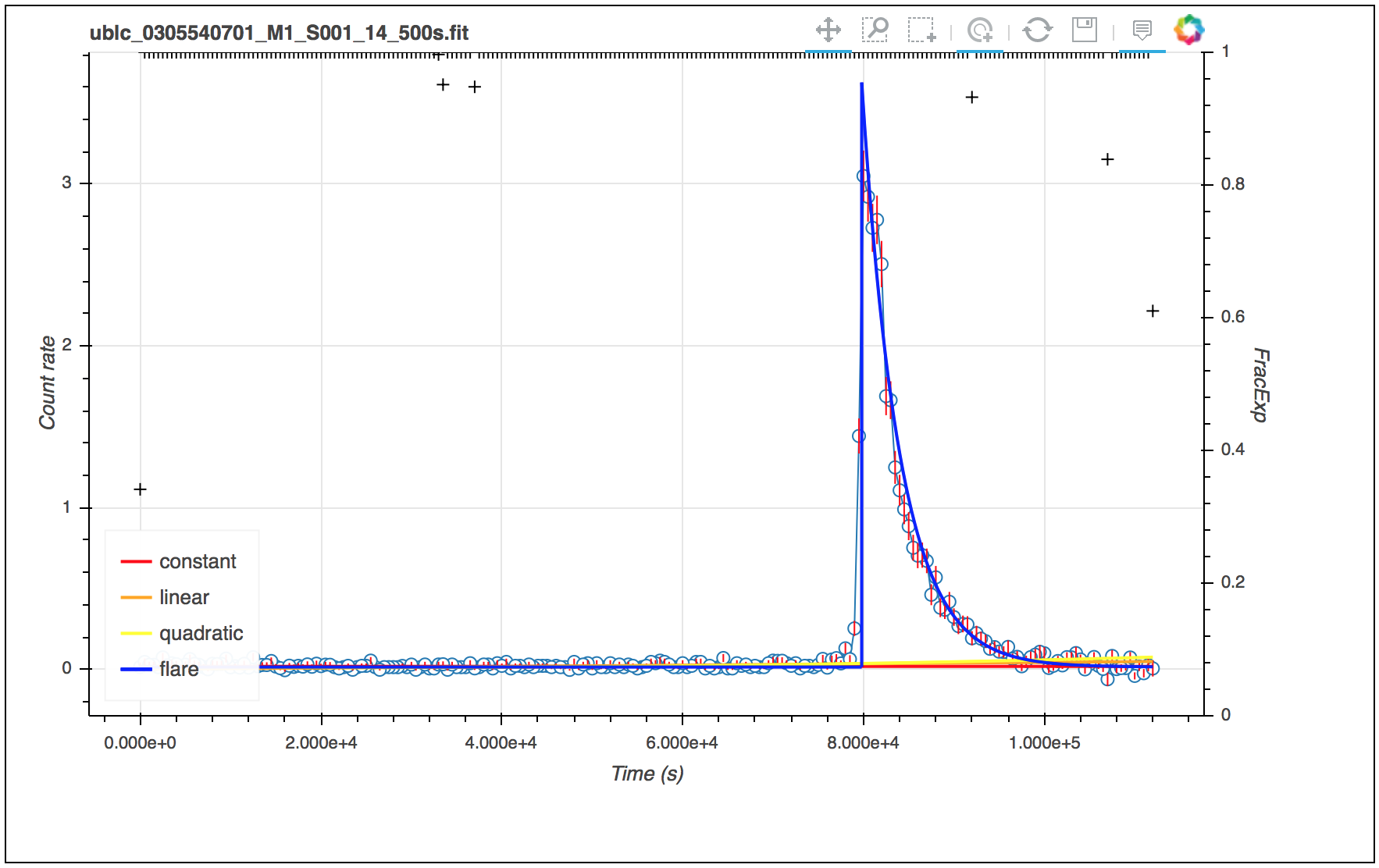The width and height of the screenshot is (1379, 868).
Task: Click the 'FracExp' right axis label
Action: click(x=1260, y=385)
